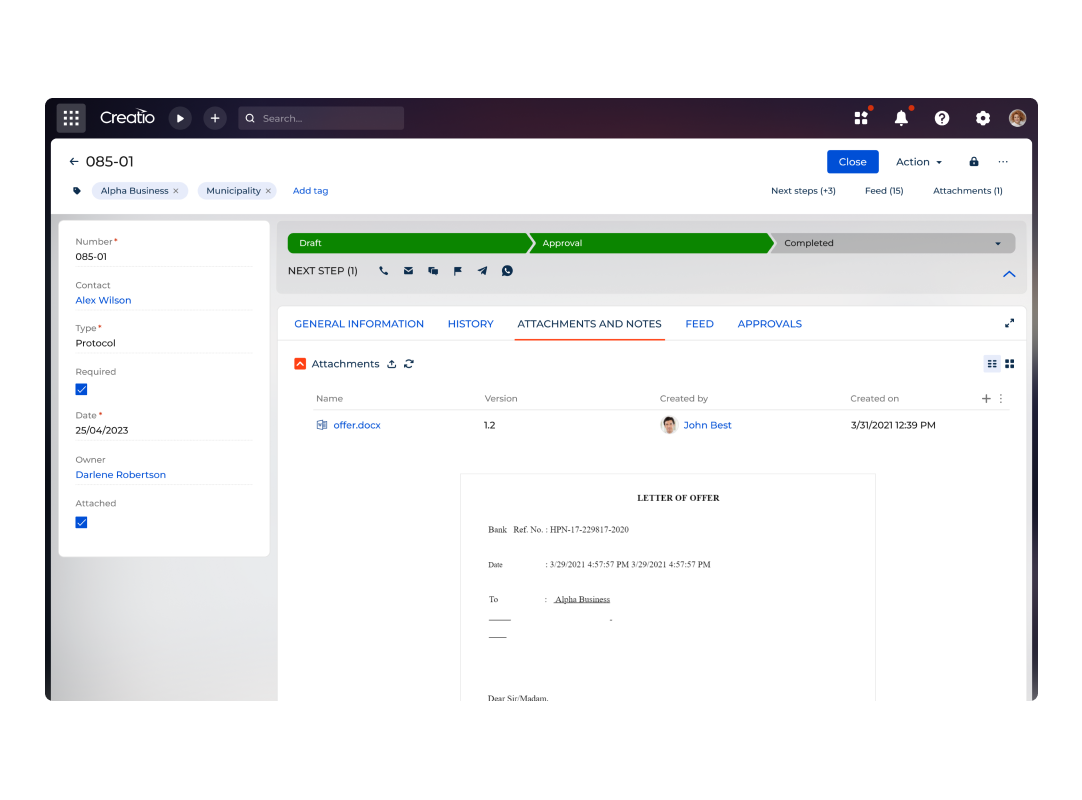Image resolution: width=1082 pixels, height=800 pixels.
Task: Refresh the Attachments list
Action: (408, 363)
